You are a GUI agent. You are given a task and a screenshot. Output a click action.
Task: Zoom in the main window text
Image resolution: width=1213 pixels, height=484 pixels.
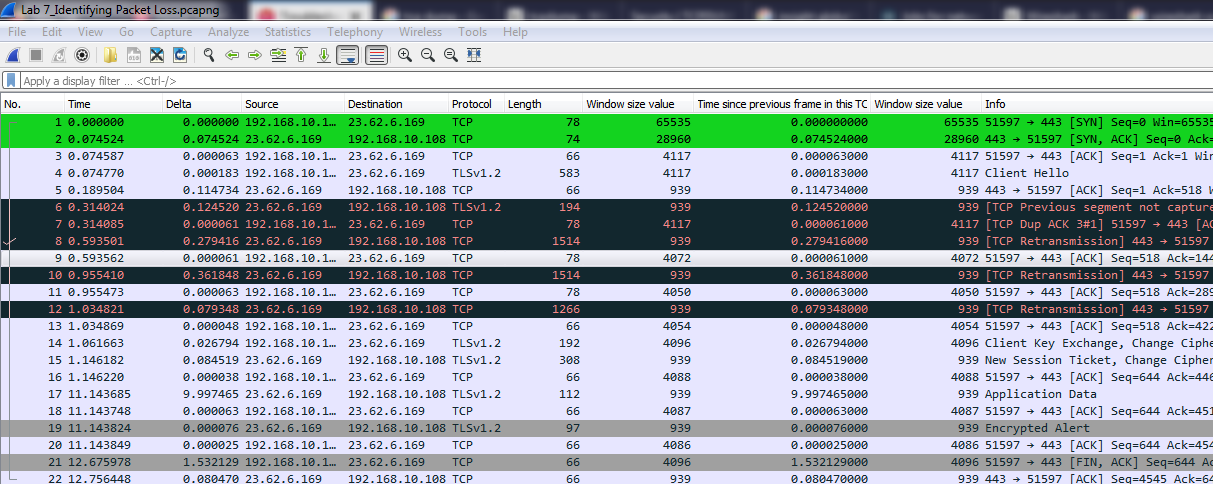(x=405, y=55)
